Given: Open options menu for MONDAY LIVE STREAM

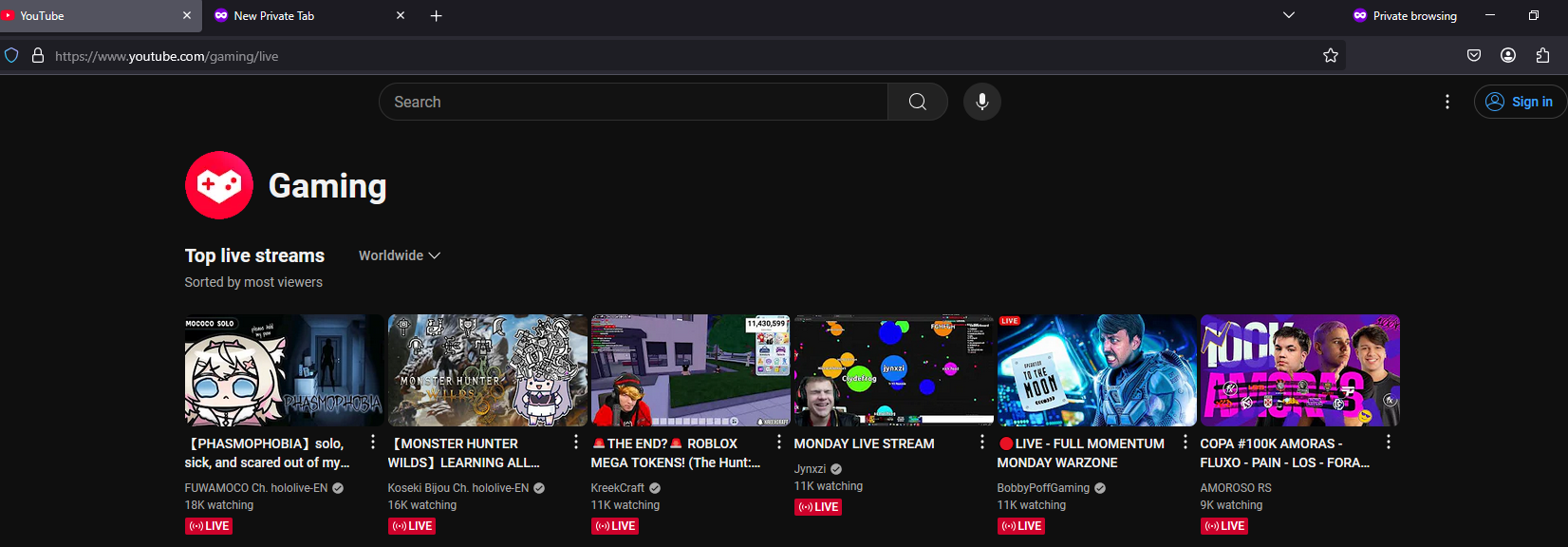Looking at the screenshot, I should [x=982, y=442].
